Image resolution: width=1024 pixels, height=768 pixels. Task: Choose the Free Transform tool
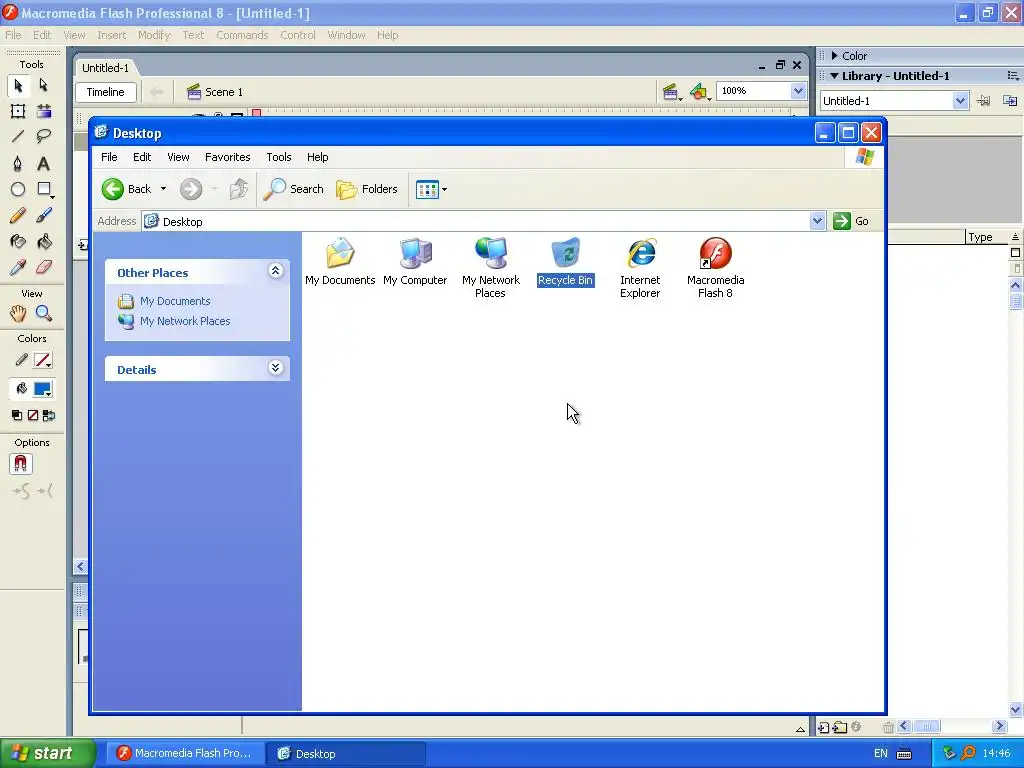pos(18,111)
